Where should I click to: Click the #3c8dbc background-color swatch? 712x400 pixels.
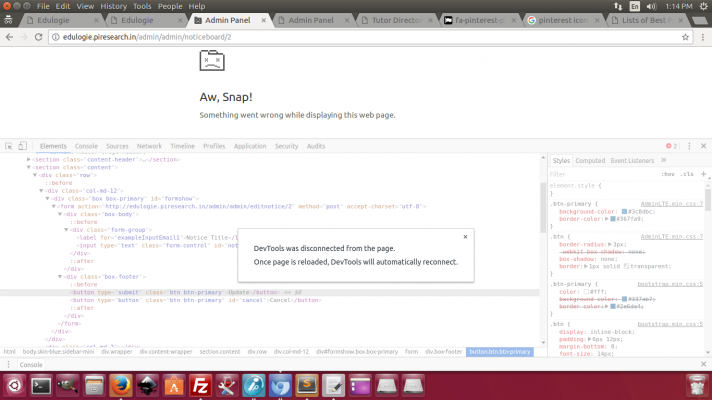pyautogui.click(x=624, y=211)
